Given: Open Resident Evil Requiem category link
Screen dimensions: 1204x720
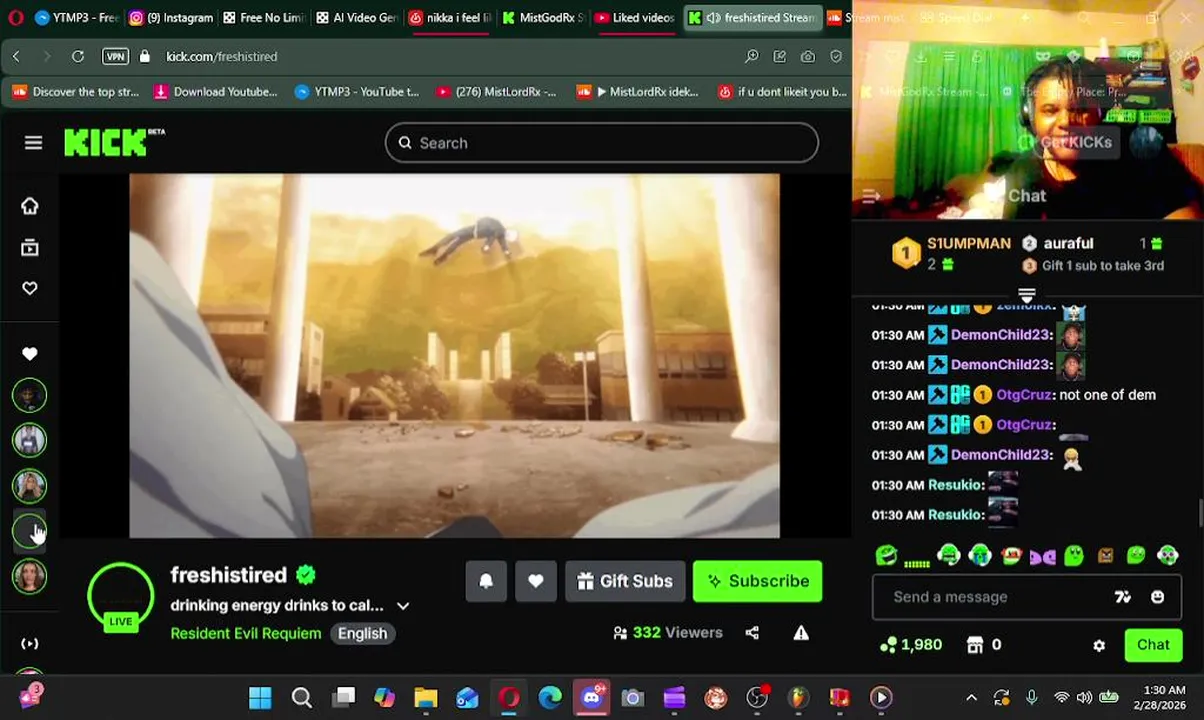Looking at the screenshot, I should 246,633.
